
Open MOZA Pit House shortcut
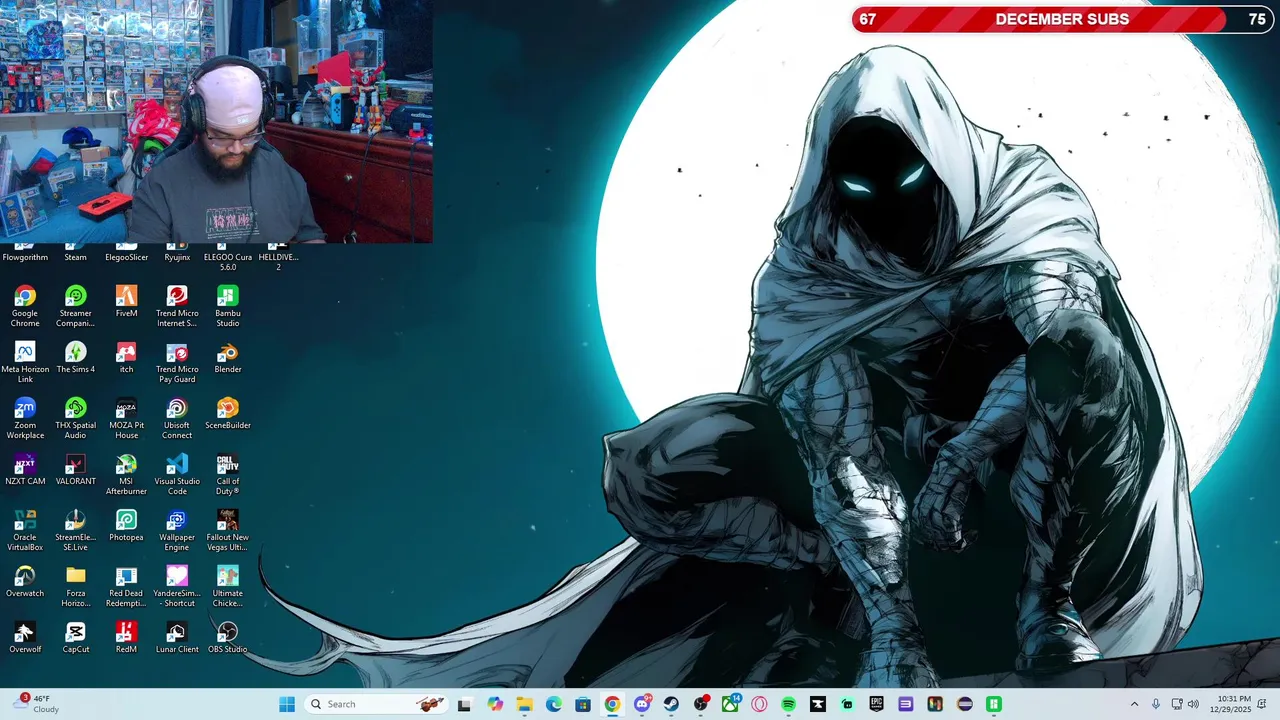tap(126, 418)
